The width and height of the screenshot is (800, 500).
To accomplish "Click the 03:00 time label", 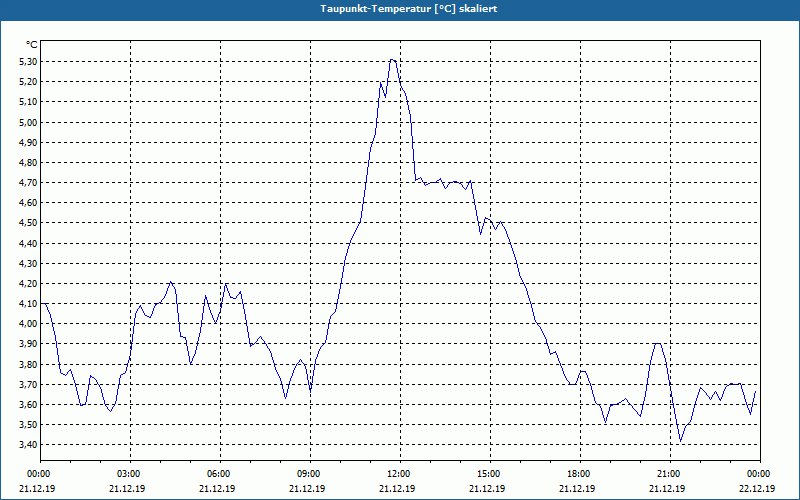I will point(130,474).
